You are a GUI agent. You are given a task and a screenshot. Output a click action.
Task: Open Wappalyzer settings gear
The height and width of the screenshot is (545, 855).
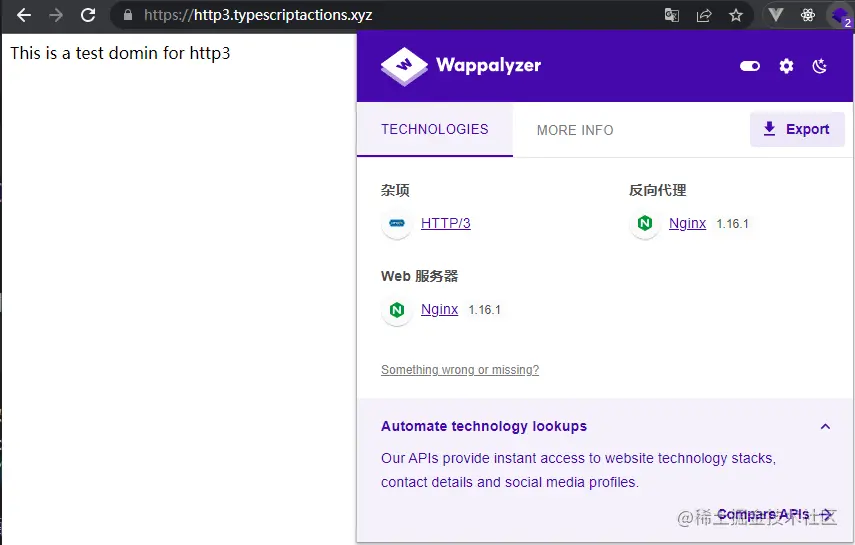pos(786,66)
